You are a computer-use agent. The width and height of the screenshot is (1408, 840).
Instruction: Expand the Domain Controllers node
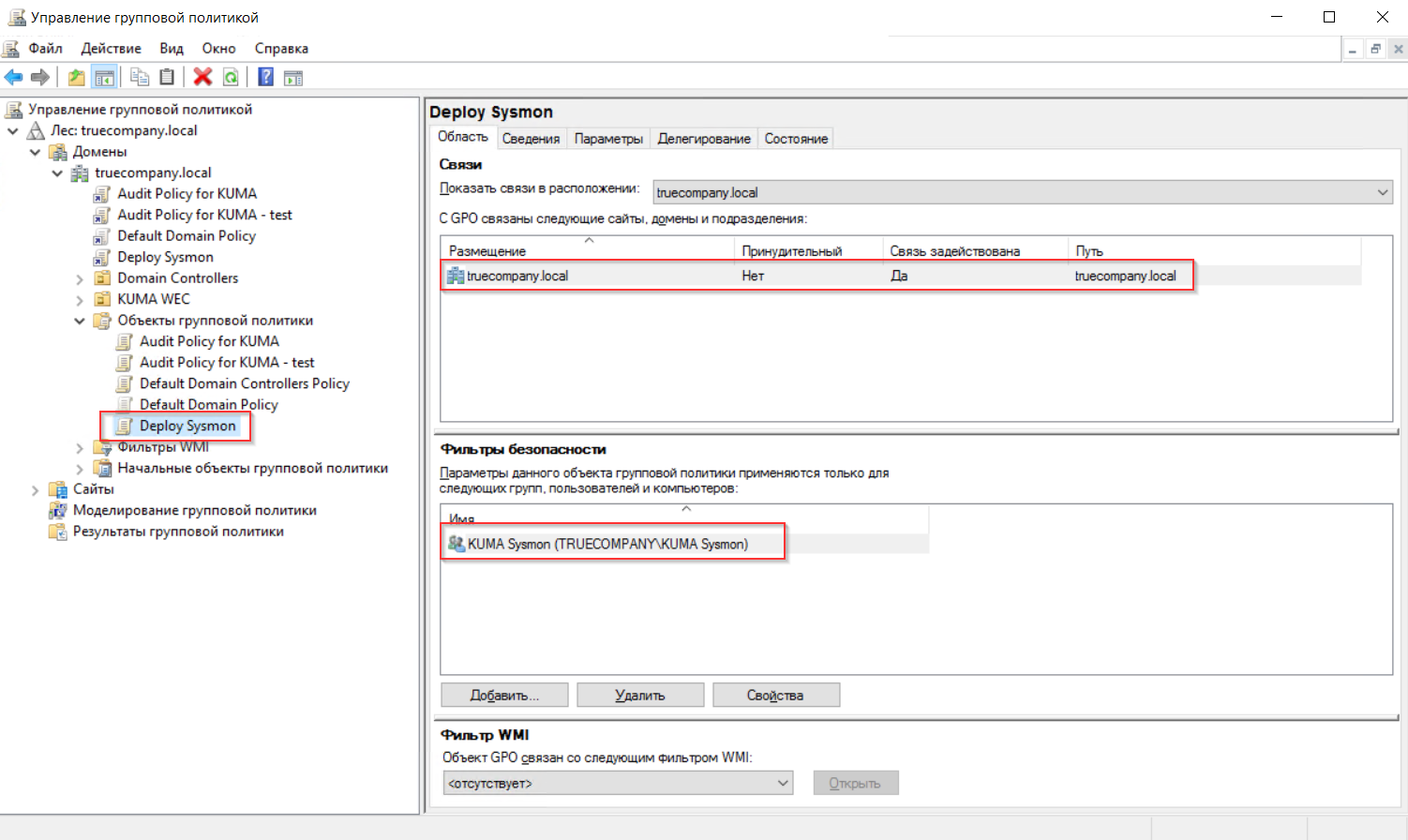pos(80,278)
